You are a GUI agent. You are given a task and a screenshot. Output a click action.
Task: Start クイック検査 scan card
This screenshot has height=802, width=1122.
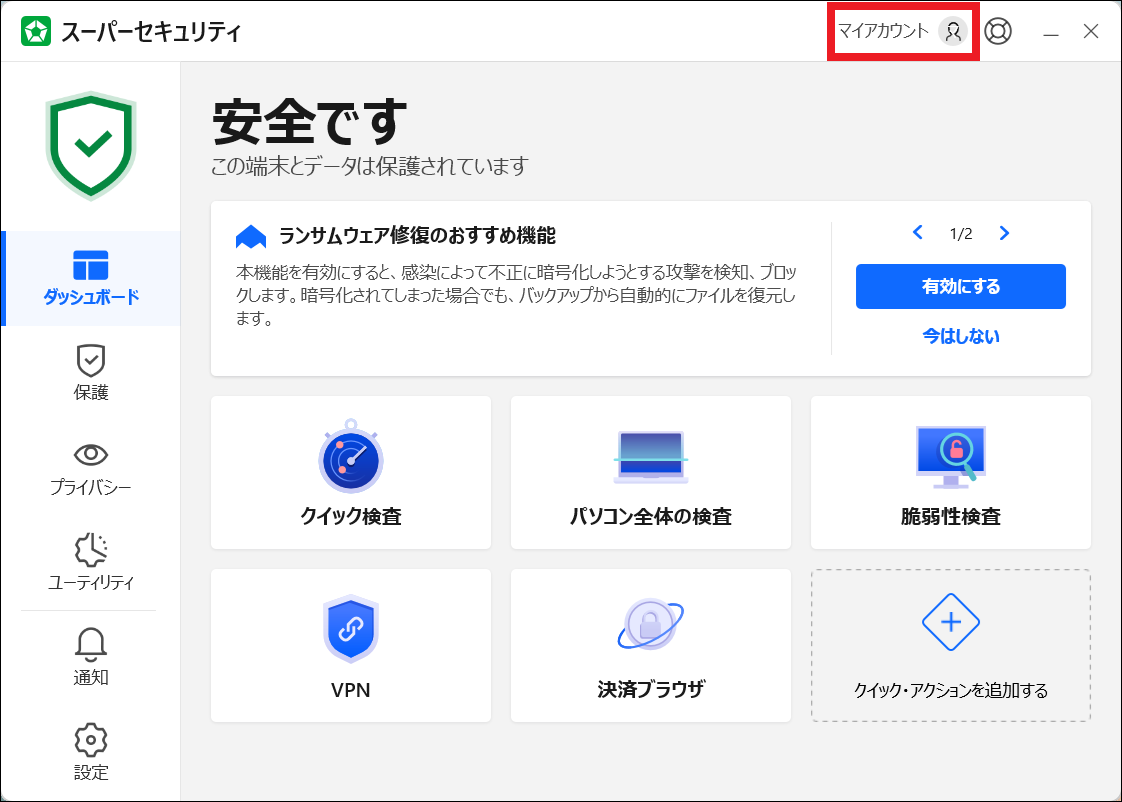click(351, 472)
